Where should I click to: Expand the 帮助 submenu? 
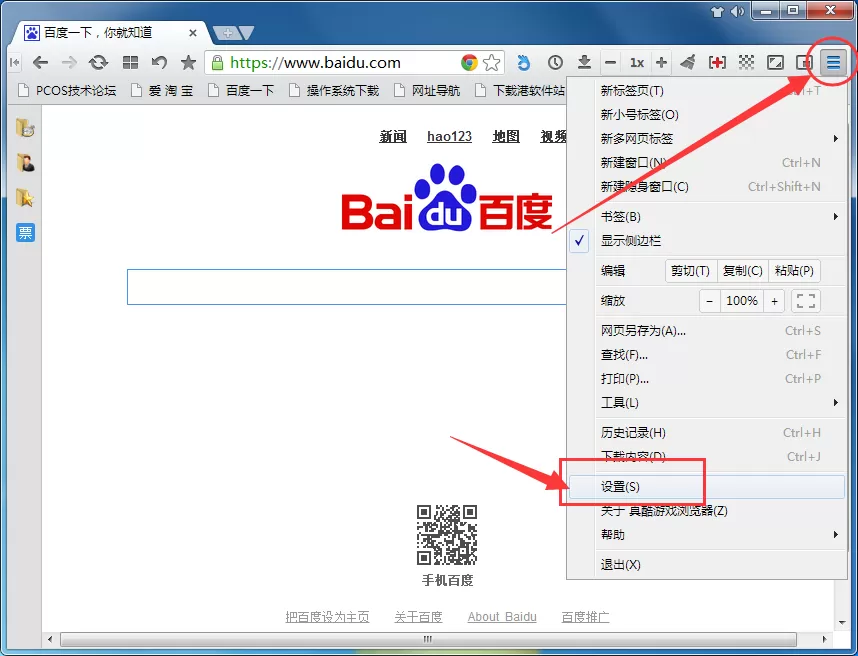point(707,535)
